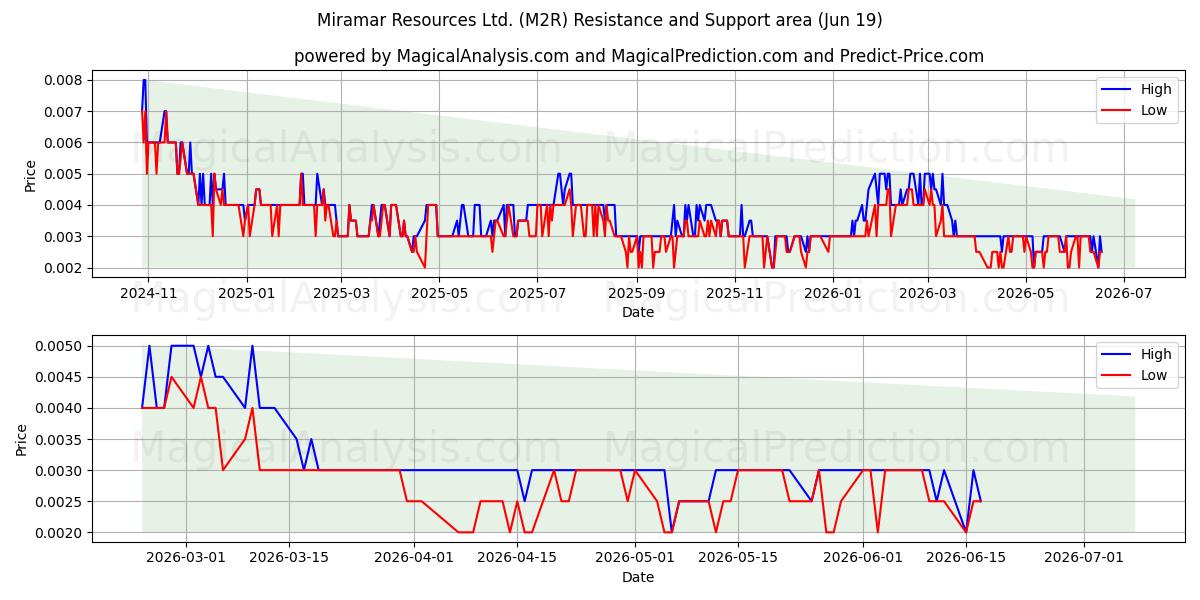Click the '0.0035' lower y-axis label
This screenshot has width=1200, height=600.
pyautogui.click(x=60, y=439)
